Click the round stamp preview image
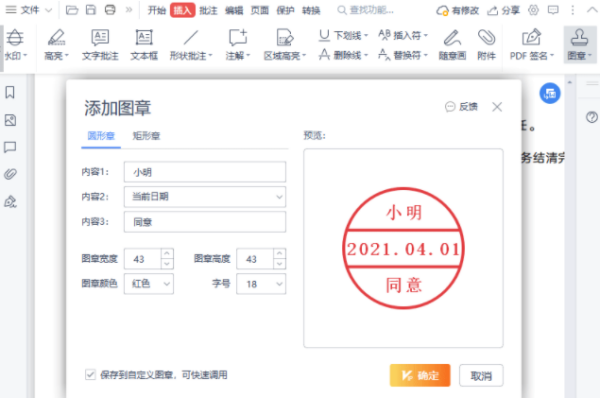 pos(403,248)
